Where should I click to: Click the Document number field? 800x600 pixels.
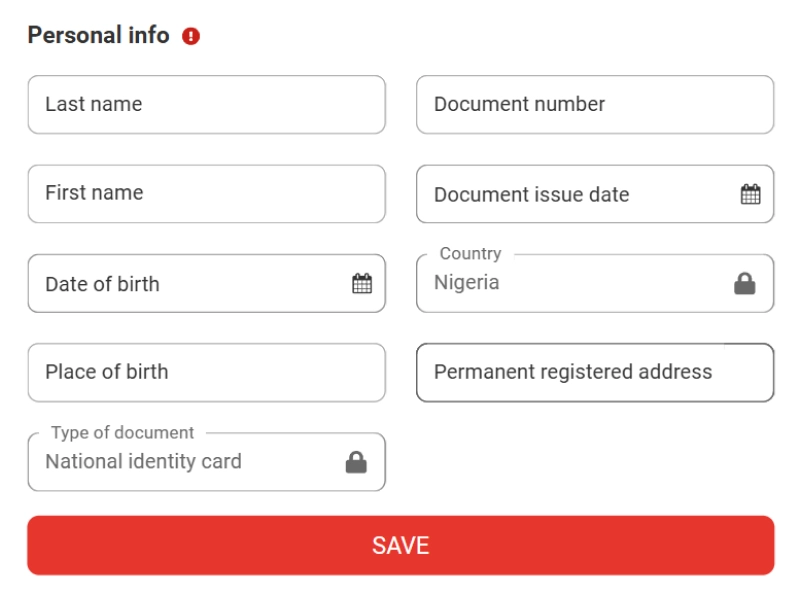coord(595,104)
